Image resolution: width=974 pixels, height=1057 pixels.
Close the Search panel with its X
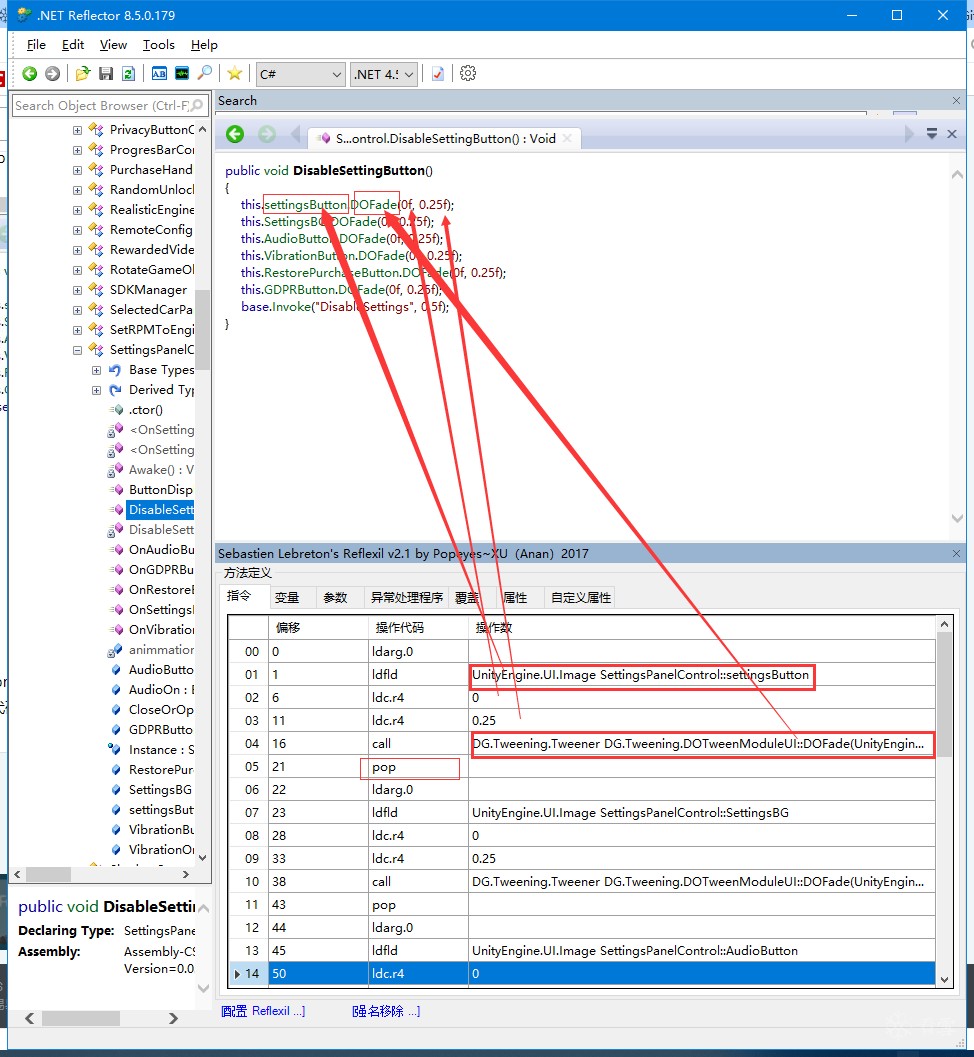tap(956, 100)
